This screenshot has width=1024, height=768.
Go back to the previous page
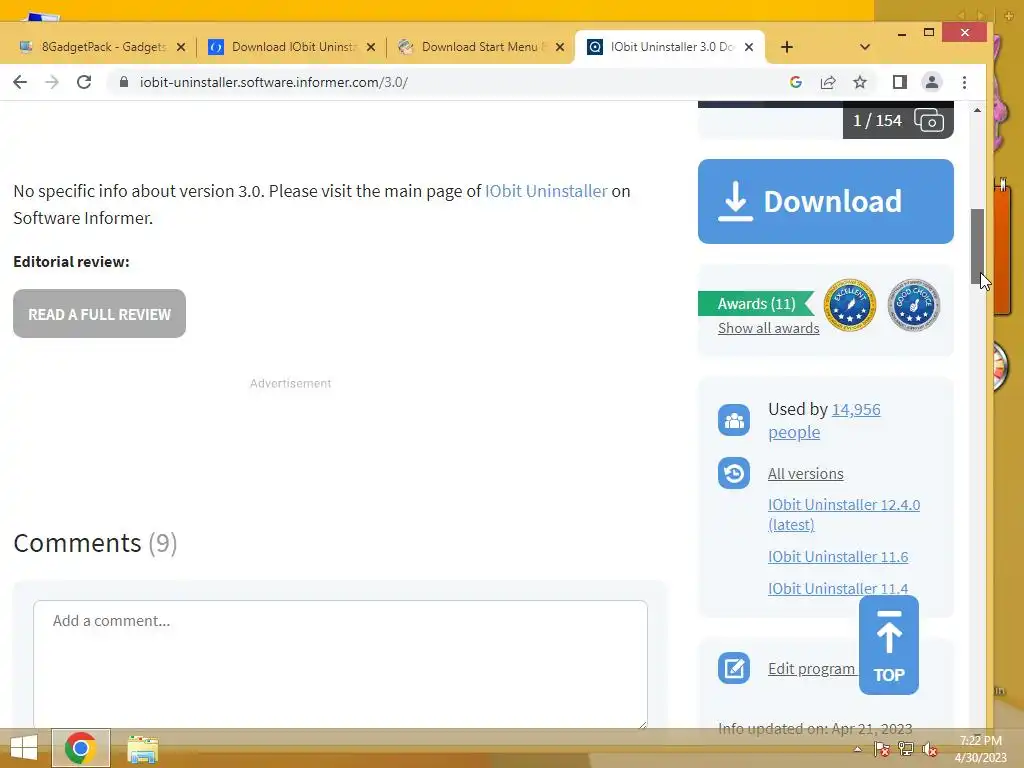coord(20,82)
